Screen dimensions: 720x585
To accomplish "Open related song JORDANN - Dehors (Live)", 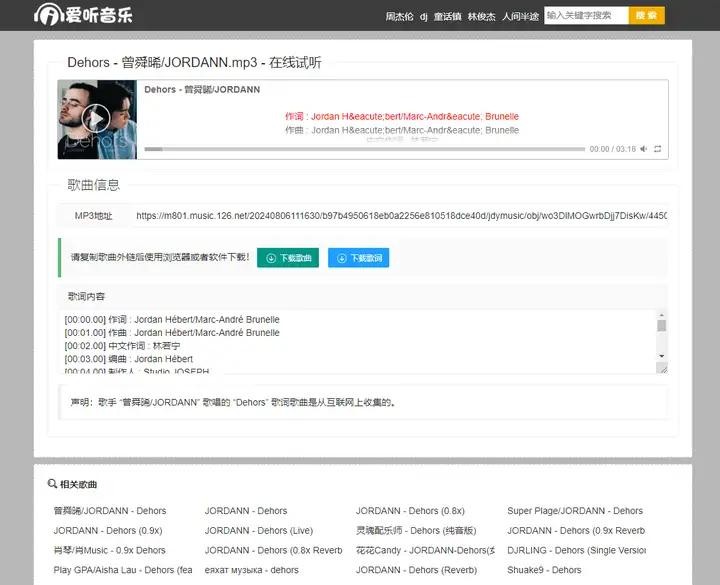I will click(x=259, y=530).
